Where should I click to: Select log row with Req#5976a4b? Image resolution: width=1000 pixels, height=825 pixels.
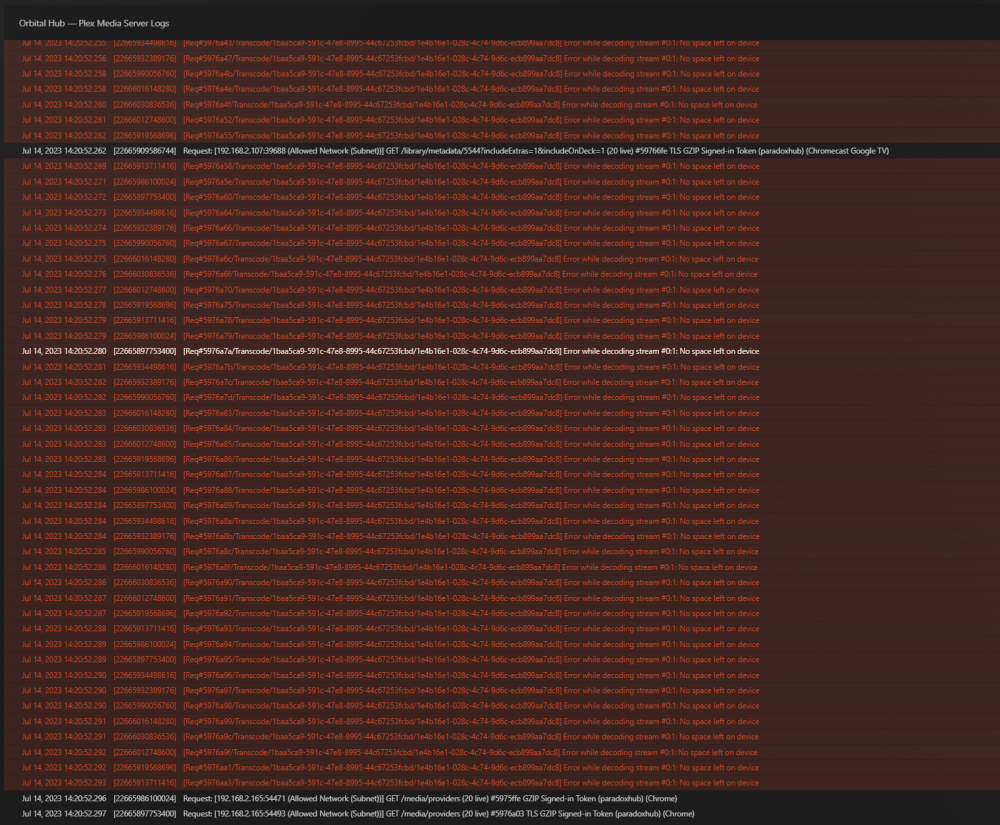click(x=500, y=74)
